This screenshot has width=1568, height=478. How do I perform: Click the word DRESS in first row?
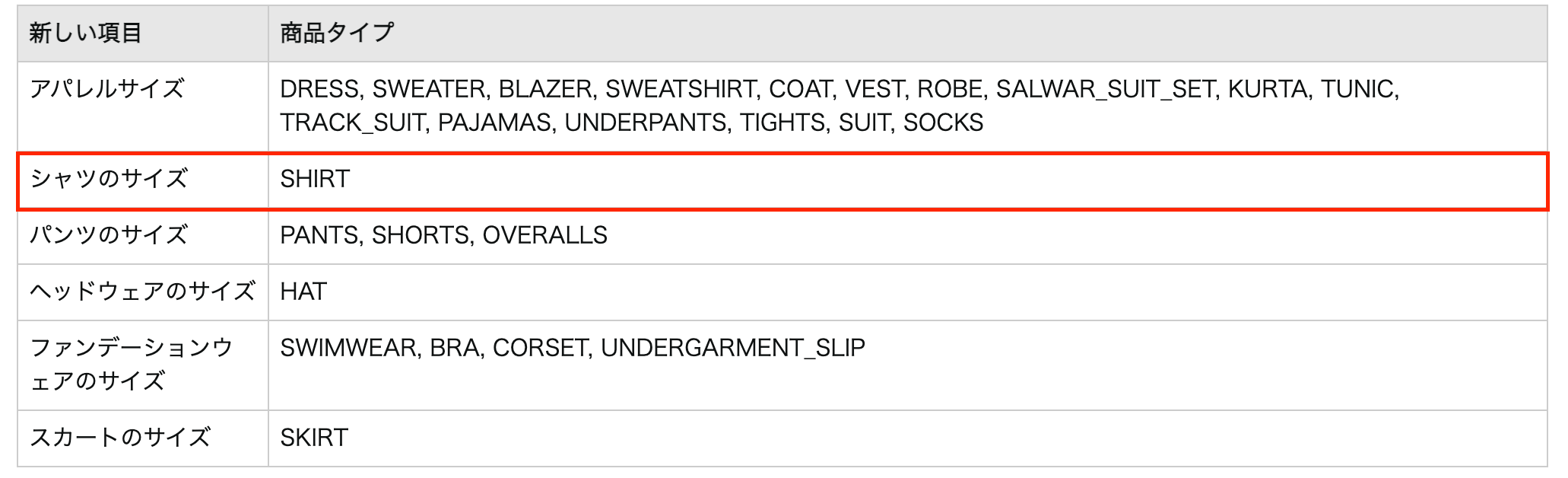tap(319, 90)
